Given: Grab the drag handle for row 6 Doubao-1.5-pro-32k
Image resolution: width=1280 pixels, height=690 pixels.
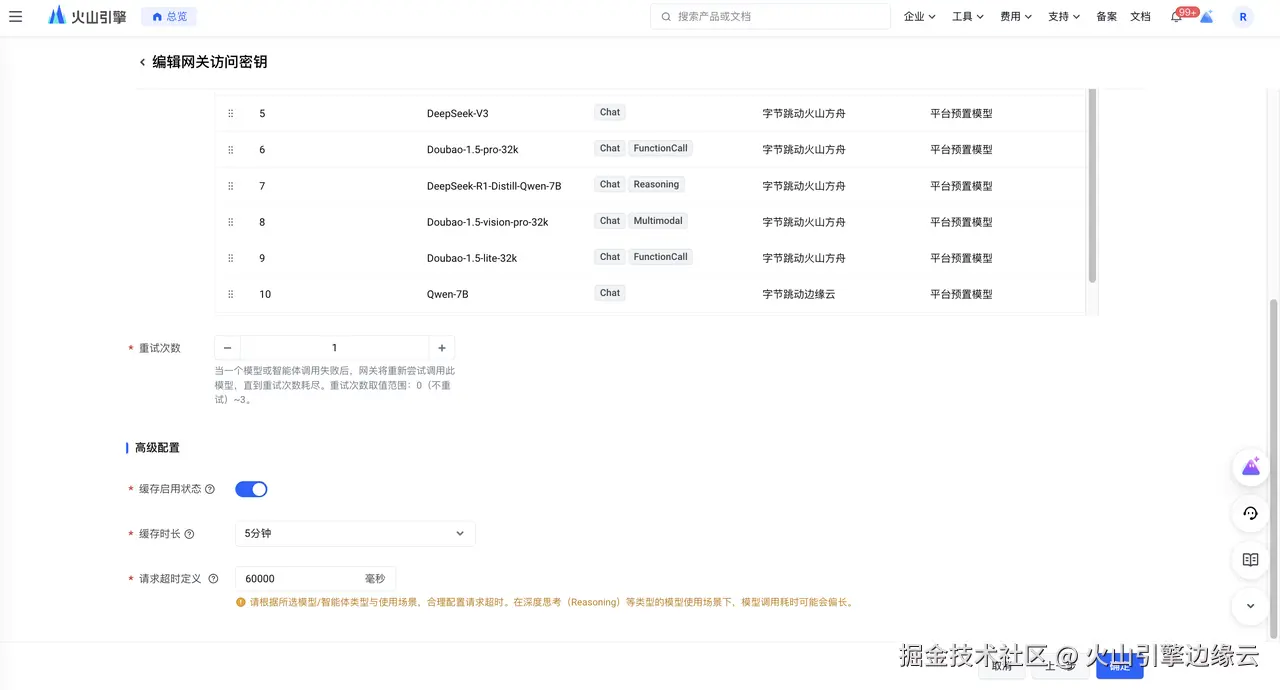Looking at the screenshot, I should click(230, 150).
